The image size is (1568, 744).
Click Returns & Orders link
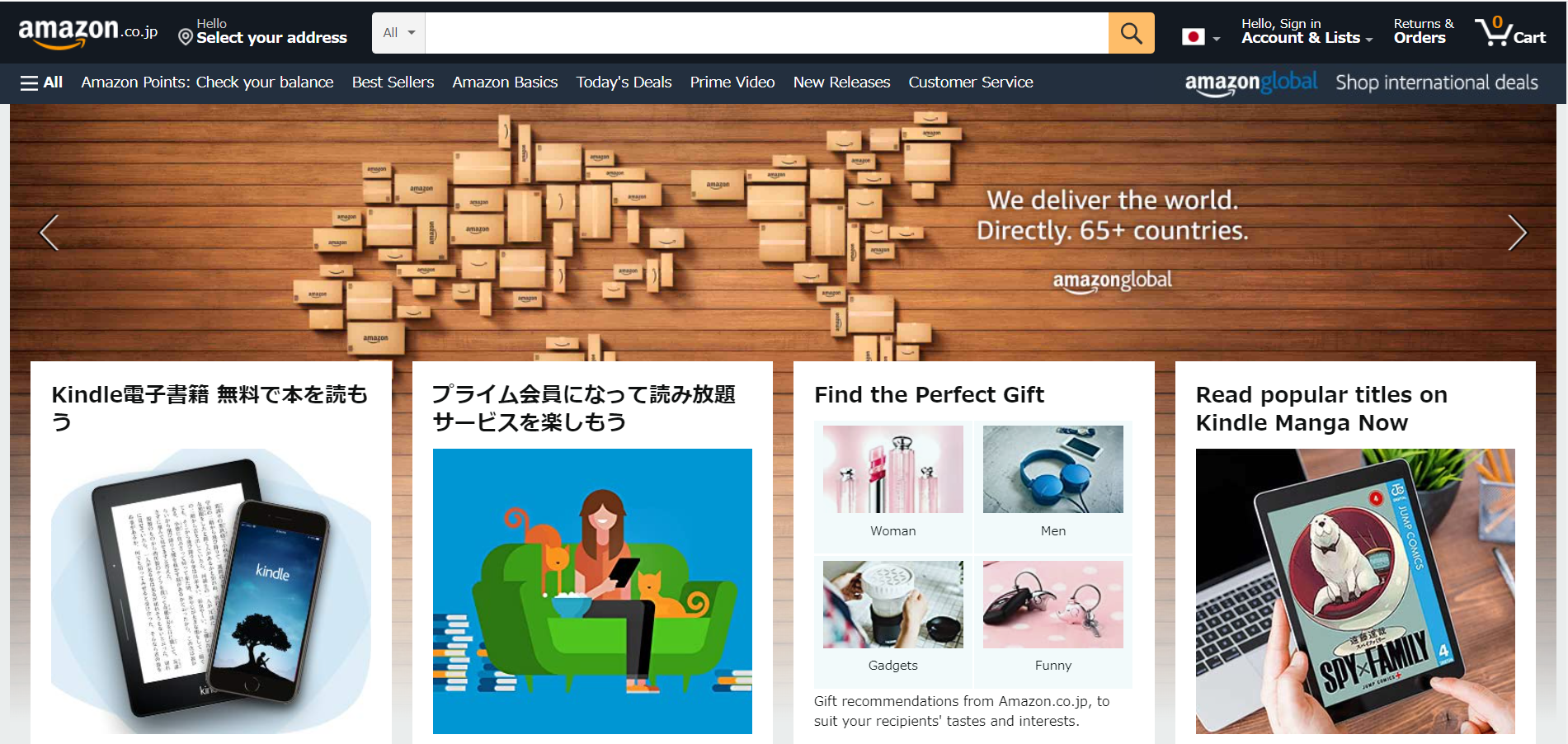[1423, 31]
